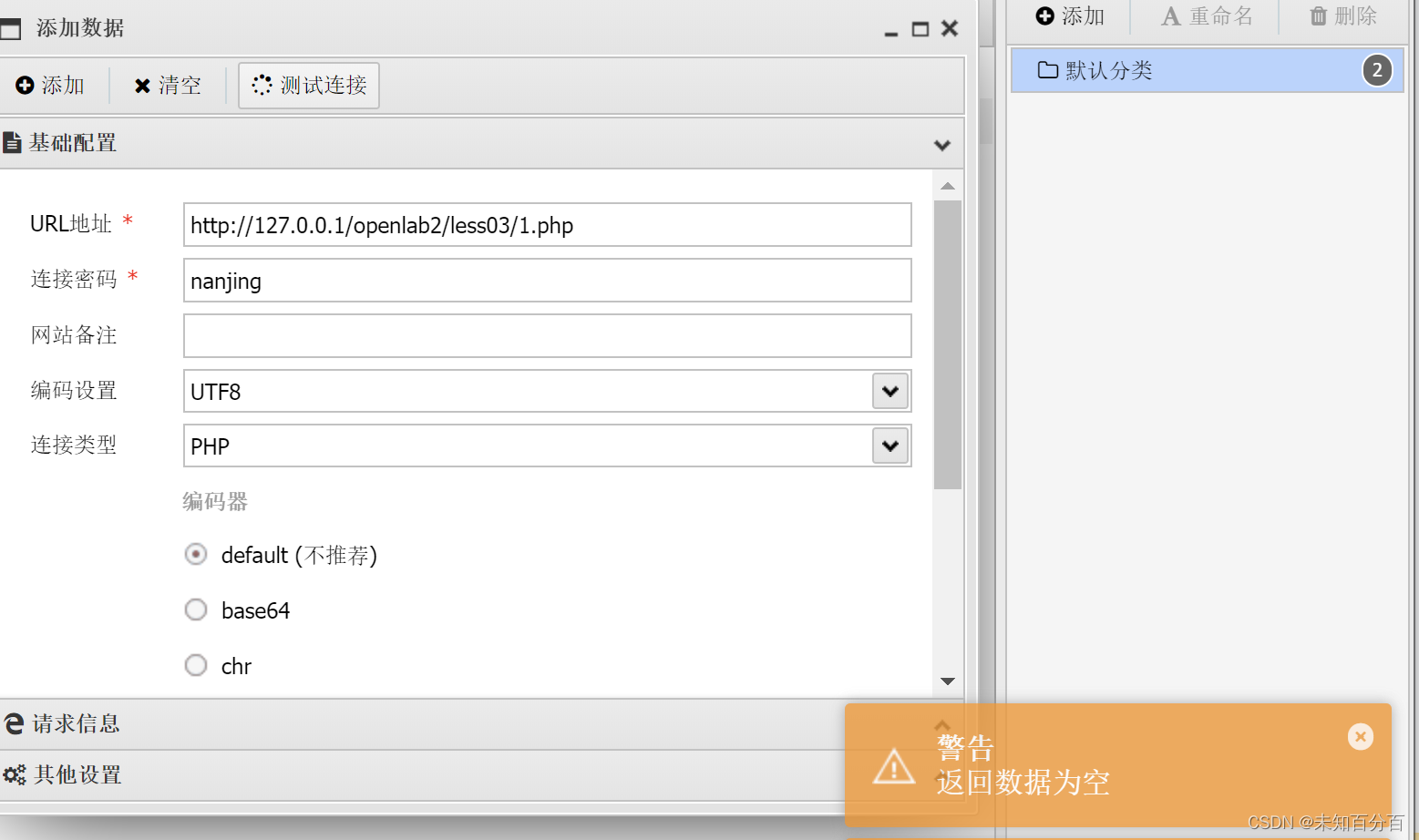Open the 编码设置 UTF8 dropdown
1419x840 pixels.
890,391
